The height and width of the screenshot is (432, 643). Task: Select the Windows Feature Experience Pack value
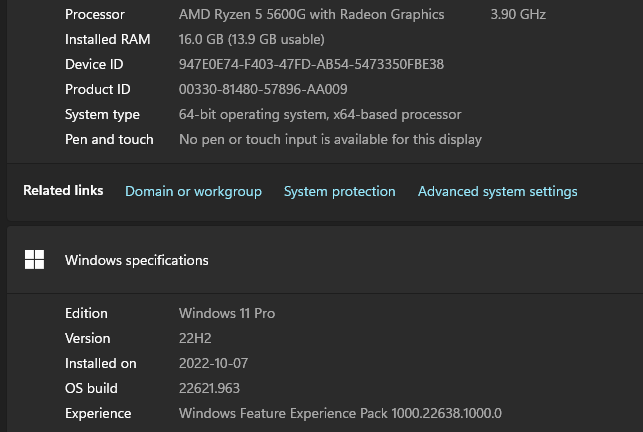click(340, 414)
